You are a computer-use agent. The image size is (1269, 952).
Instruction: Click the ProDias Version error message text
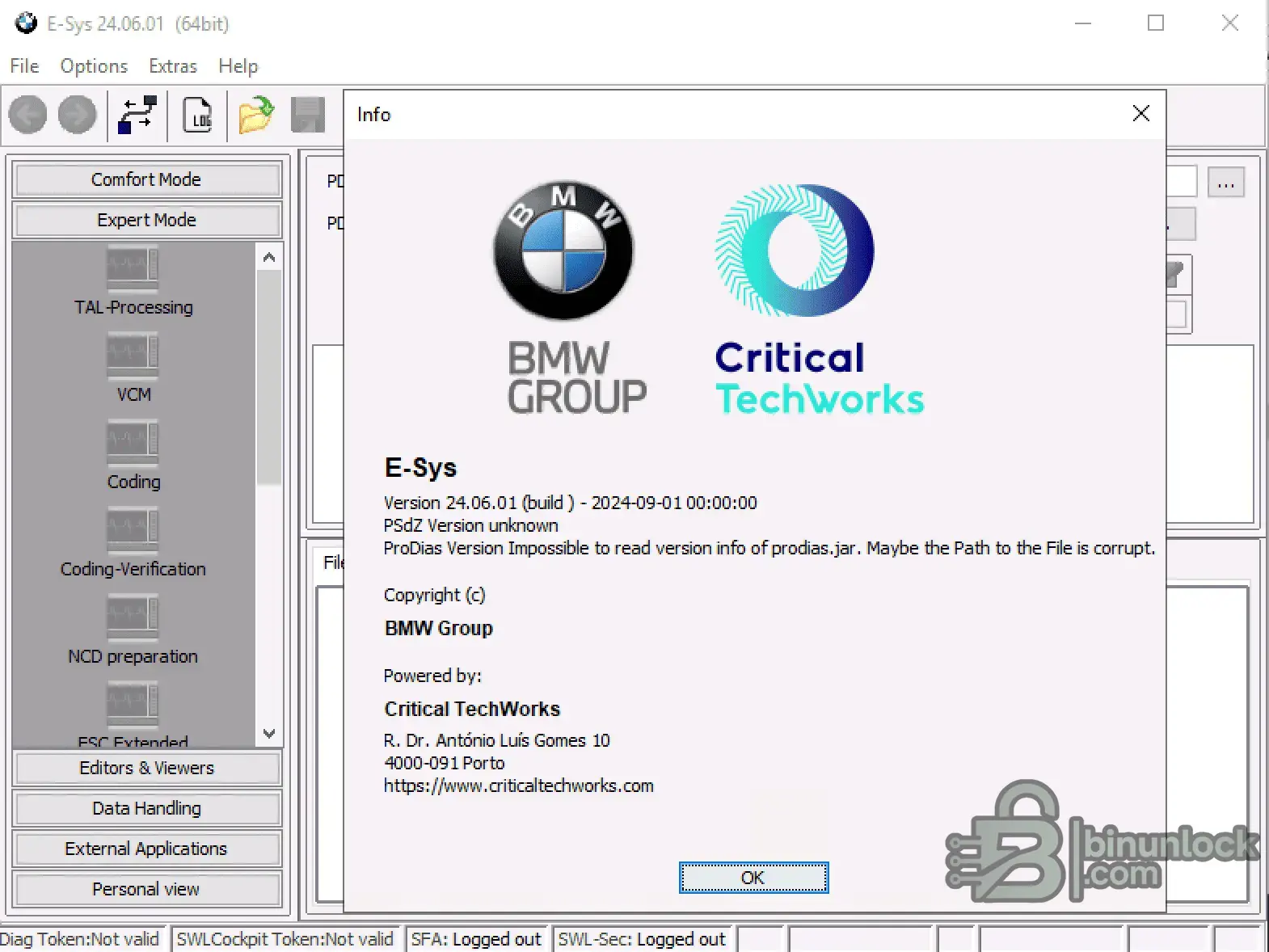[769, 548]
